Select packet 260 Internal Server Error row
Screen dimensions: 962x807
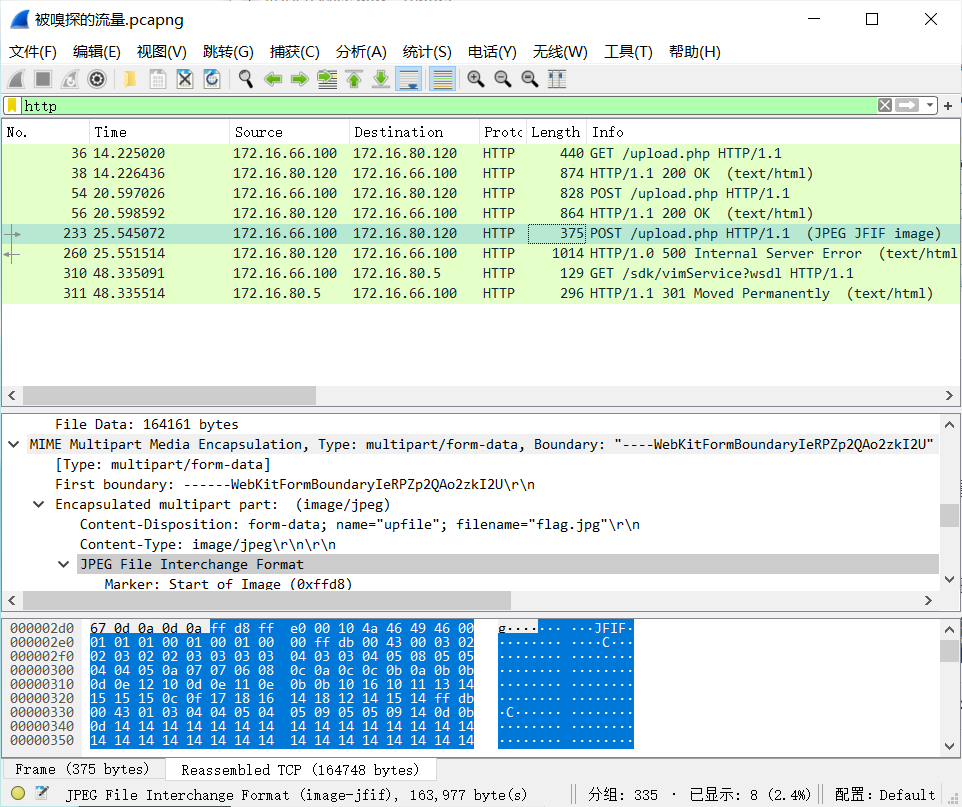tap(480, 253)
